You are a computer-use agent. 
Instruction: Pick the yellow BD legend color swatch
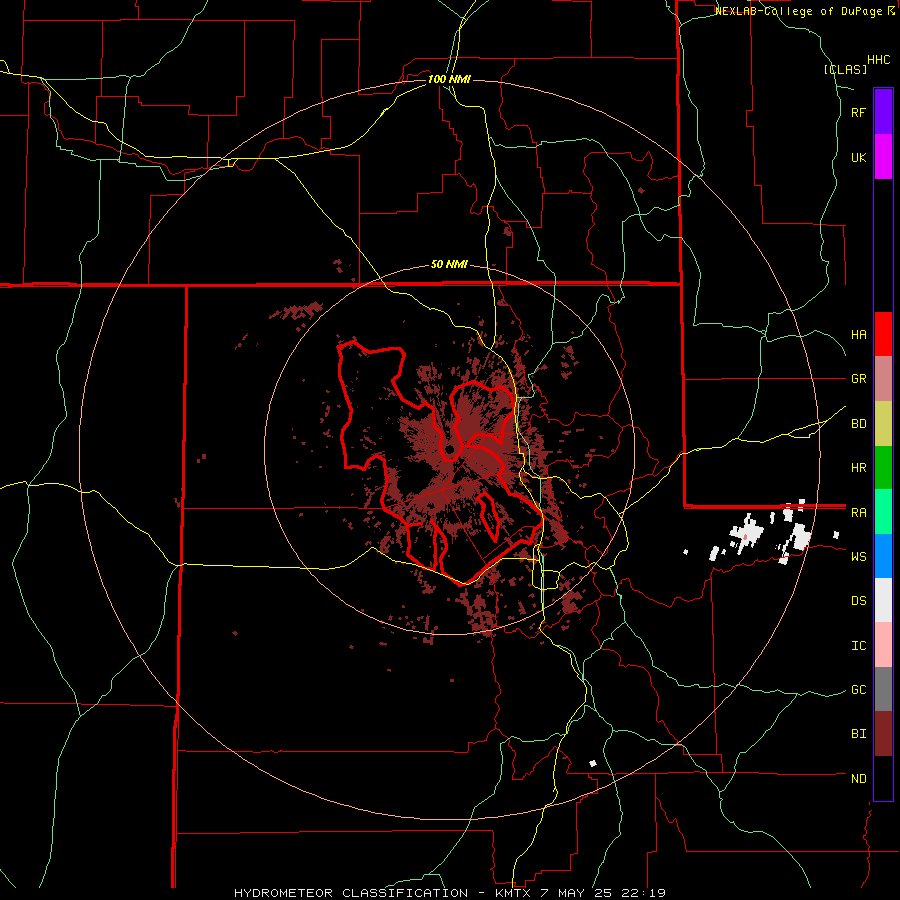pos(883,423)
